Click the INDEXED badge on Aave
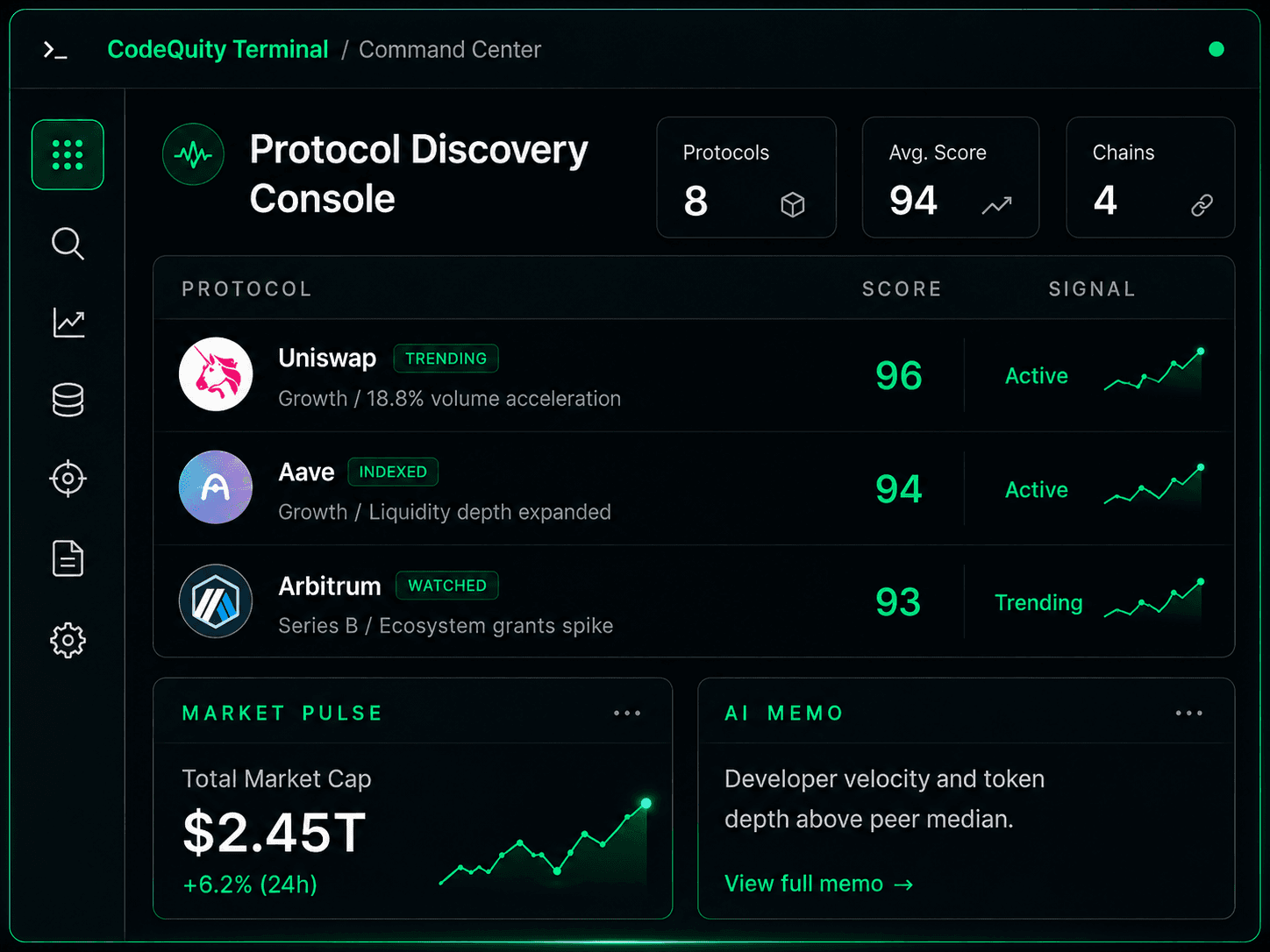This screenshot has height=952, width=1270. click(393, 472)
